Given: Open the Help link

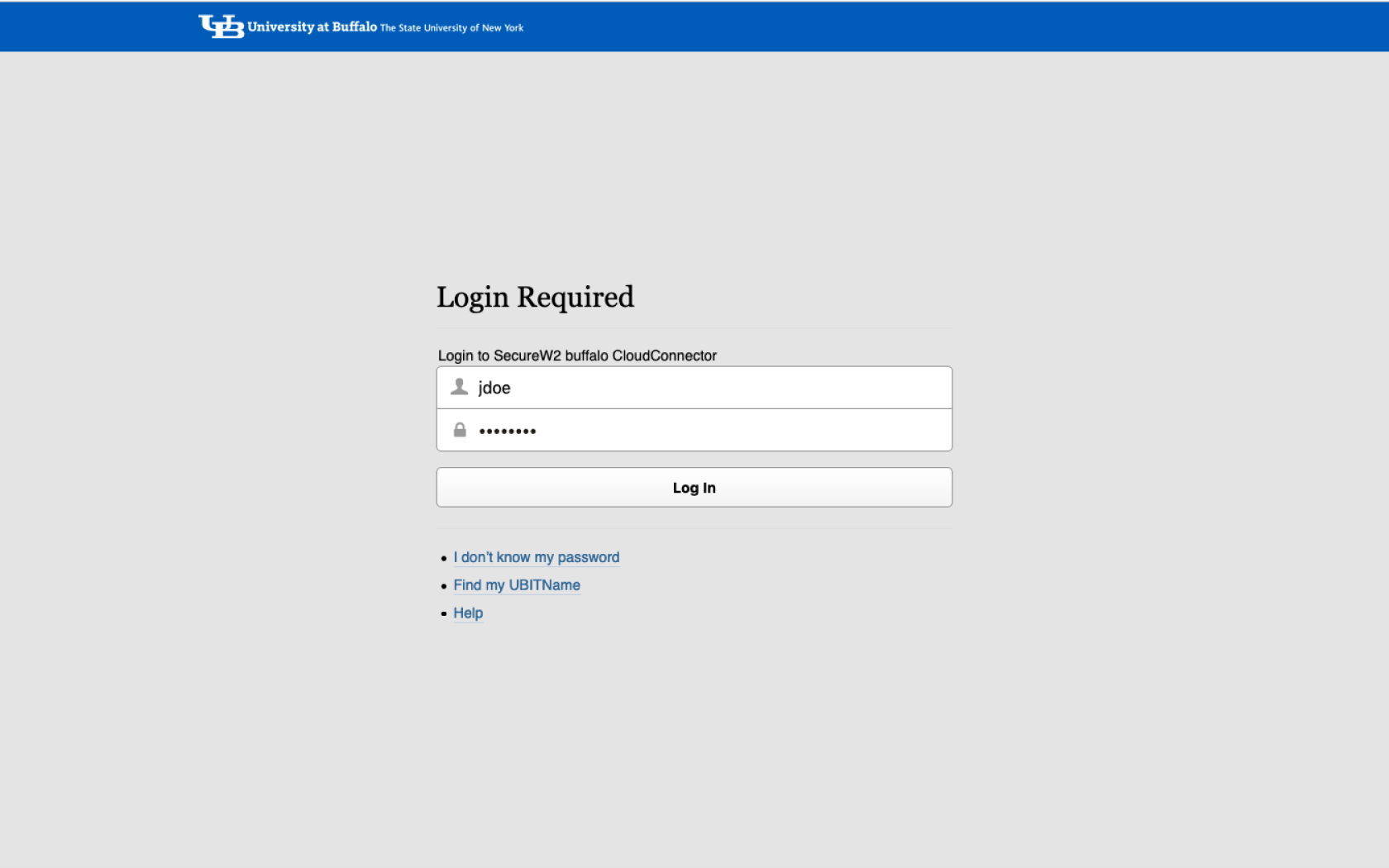Looking at the screenshot, I should [467, 613].
